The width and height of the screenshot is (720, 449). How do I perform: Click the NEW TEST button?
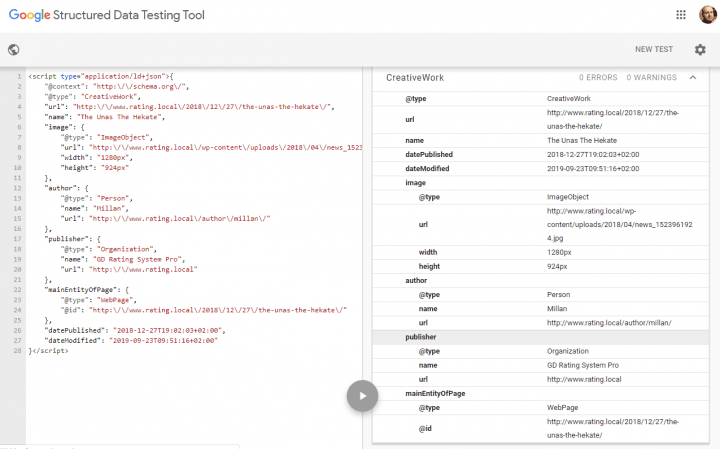tap(654, 49)
